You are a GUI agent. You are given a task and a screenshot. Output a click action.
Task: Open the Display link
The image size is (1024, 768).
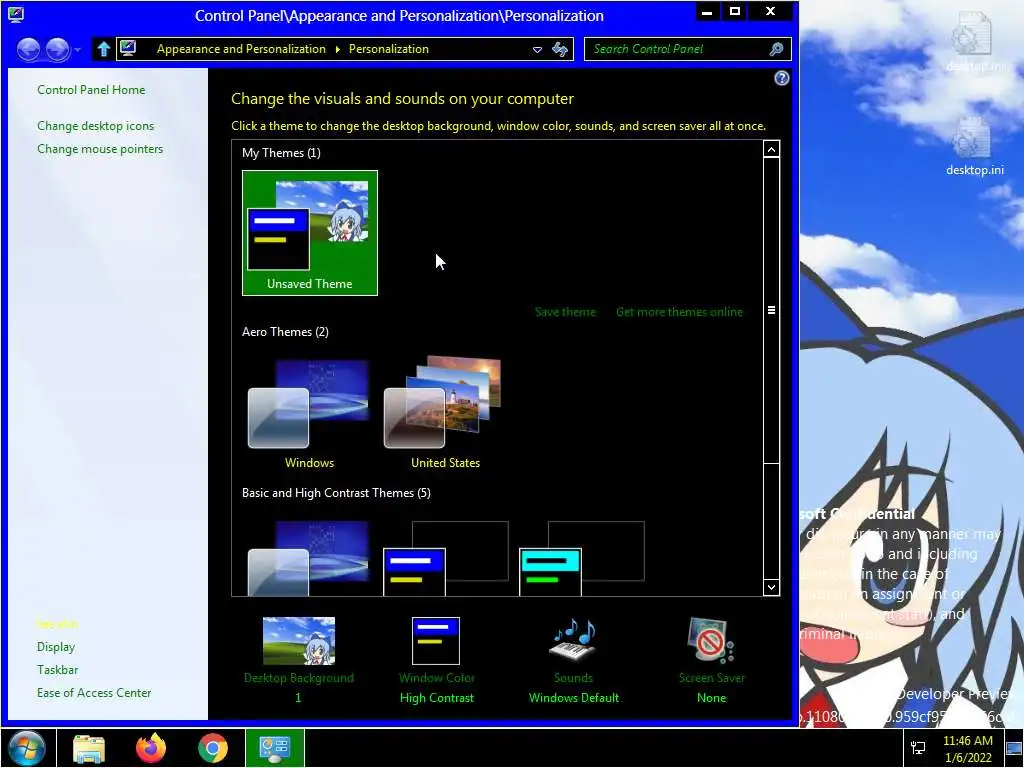pos(56,647)
